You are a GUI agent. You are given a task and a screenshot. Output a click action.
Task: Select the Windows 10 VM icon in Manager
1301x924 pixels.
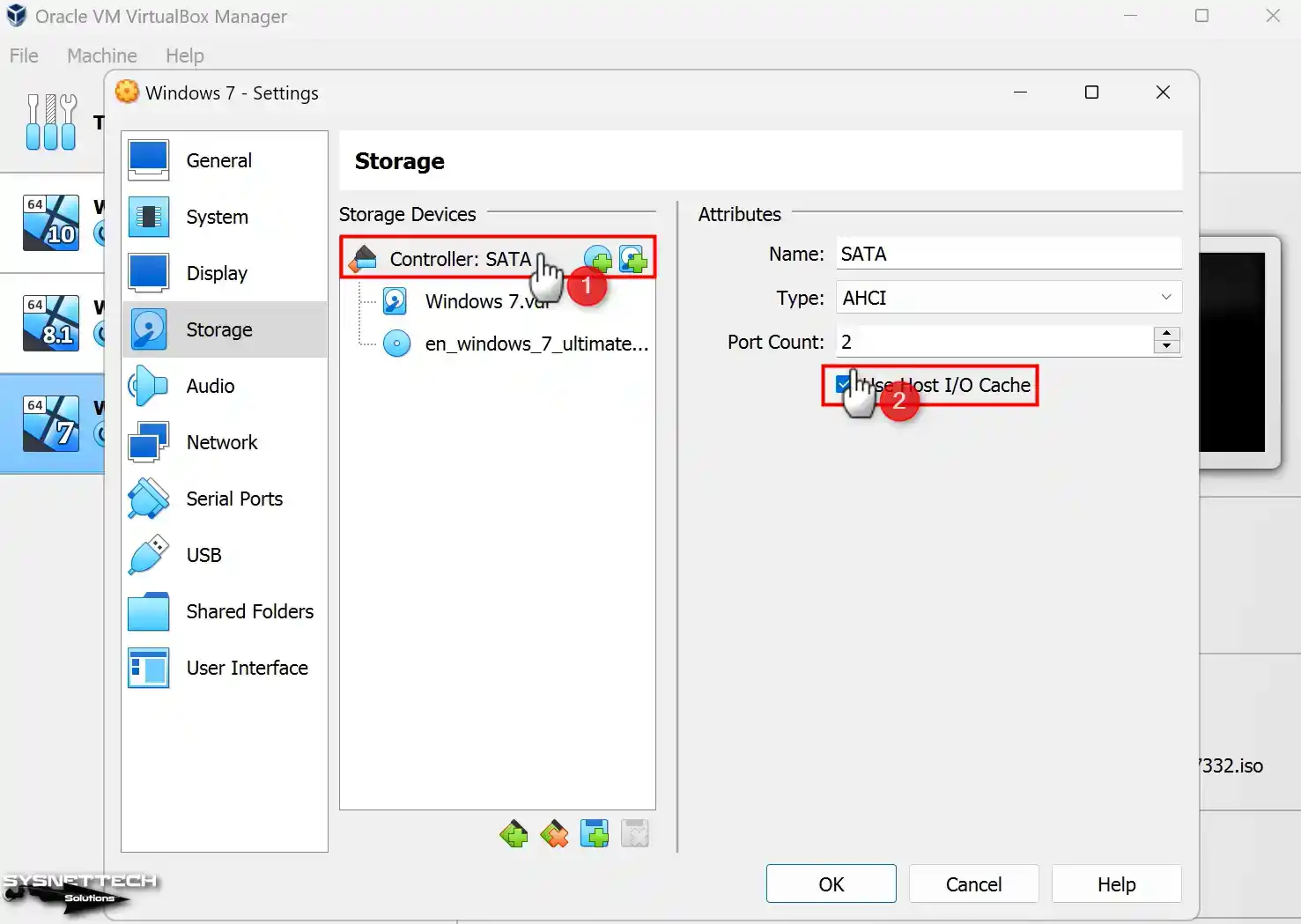click(51, 223)
